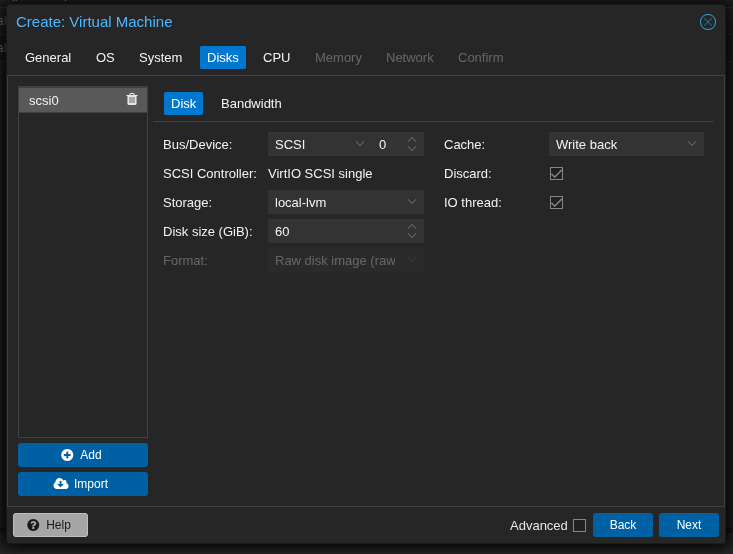Expand the Bus/Device SCSI dropdown
This screenshot has width=733, height=554.
(360, 144)
